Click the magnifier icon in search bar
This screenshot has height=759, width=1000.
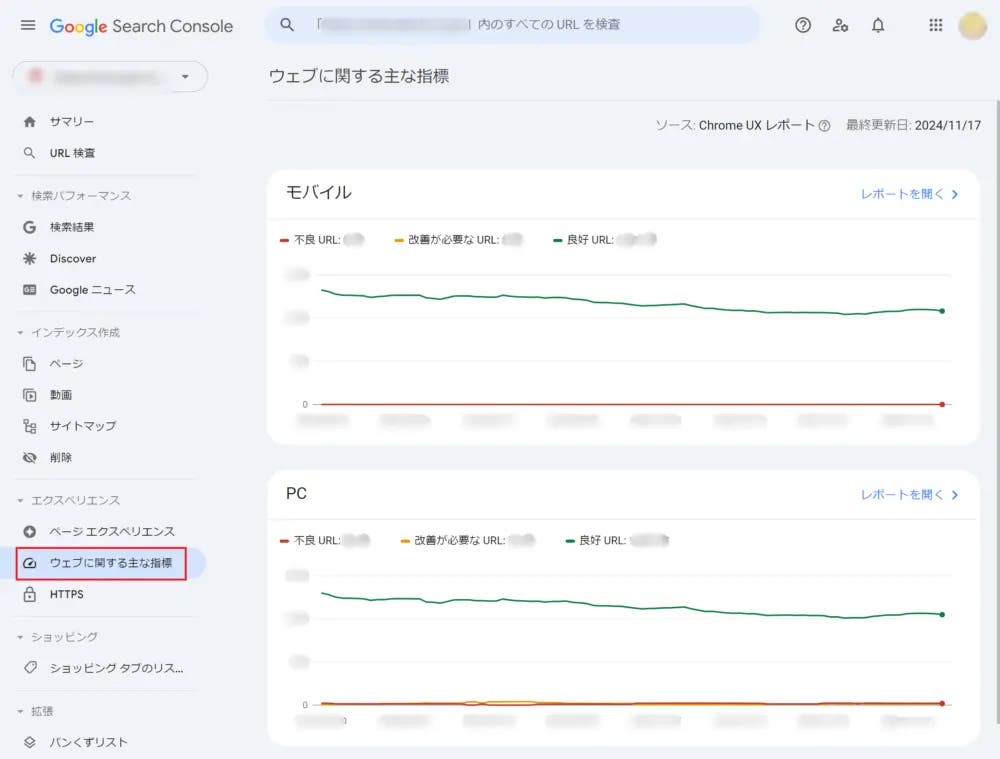pos(287,25)
